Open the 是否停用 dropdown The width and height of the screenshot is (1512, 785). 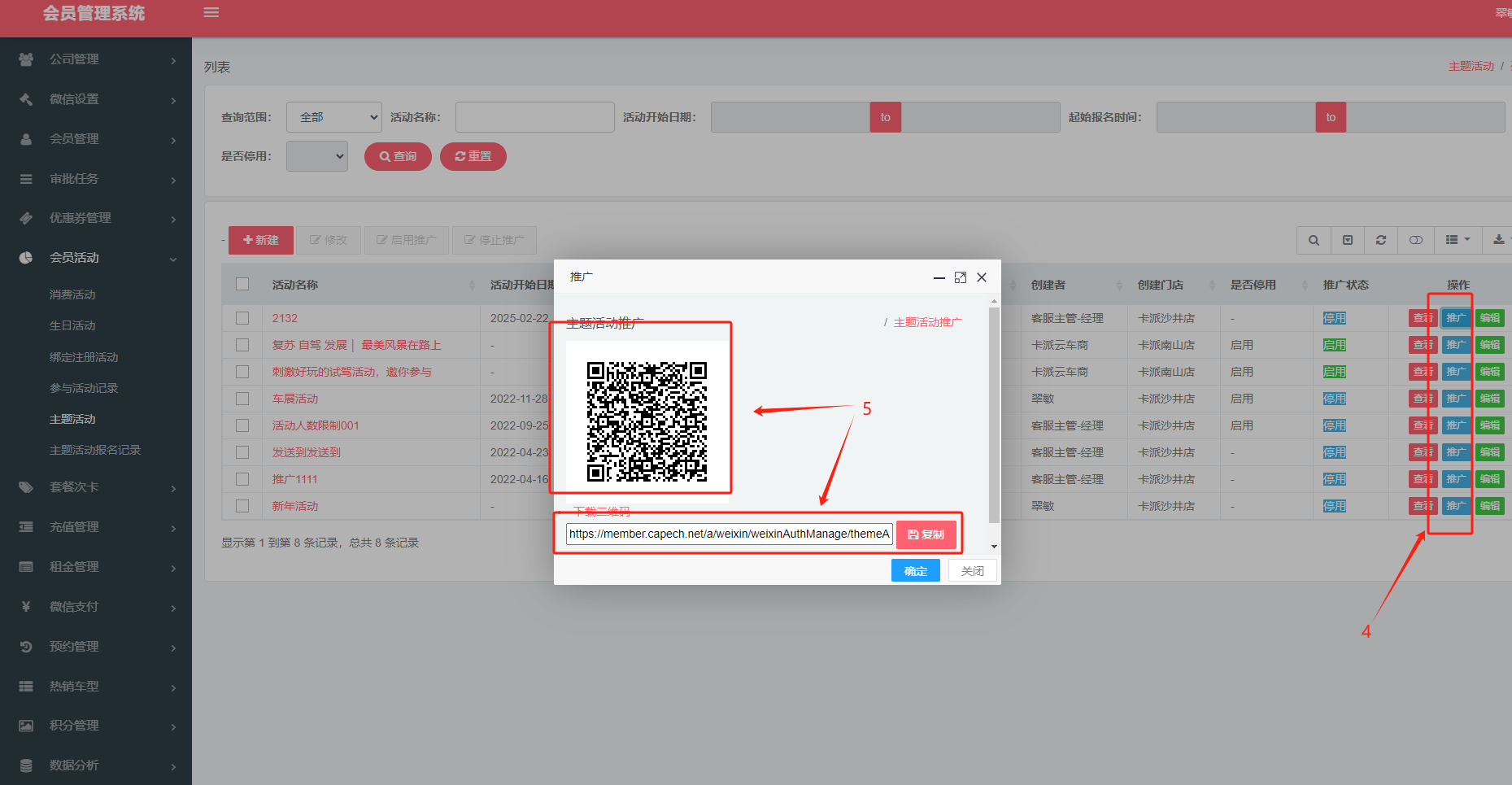[x=317, y=156]
